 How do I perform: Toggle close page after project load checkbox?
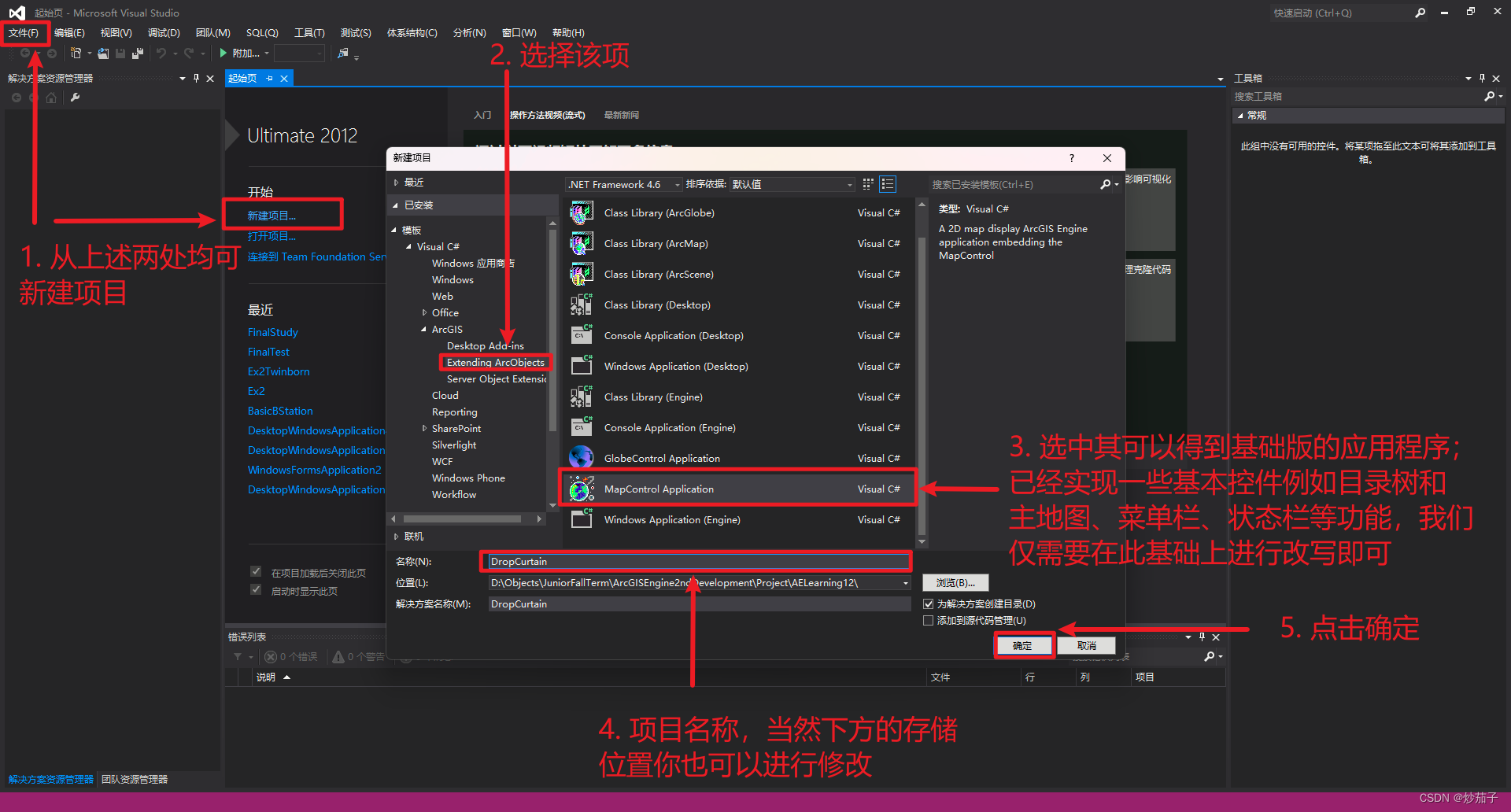click(x=256, y=571)
